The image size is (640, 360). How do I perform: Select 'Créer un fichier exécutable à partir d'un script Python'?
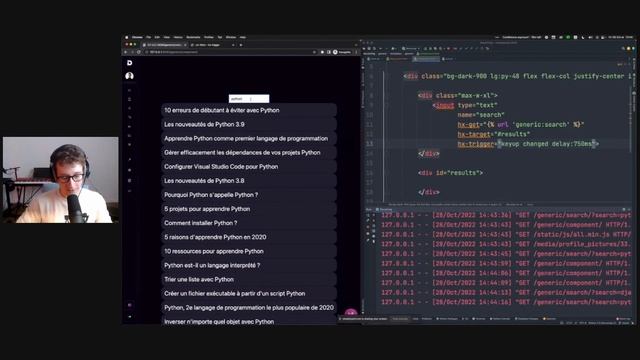(249, 293)
